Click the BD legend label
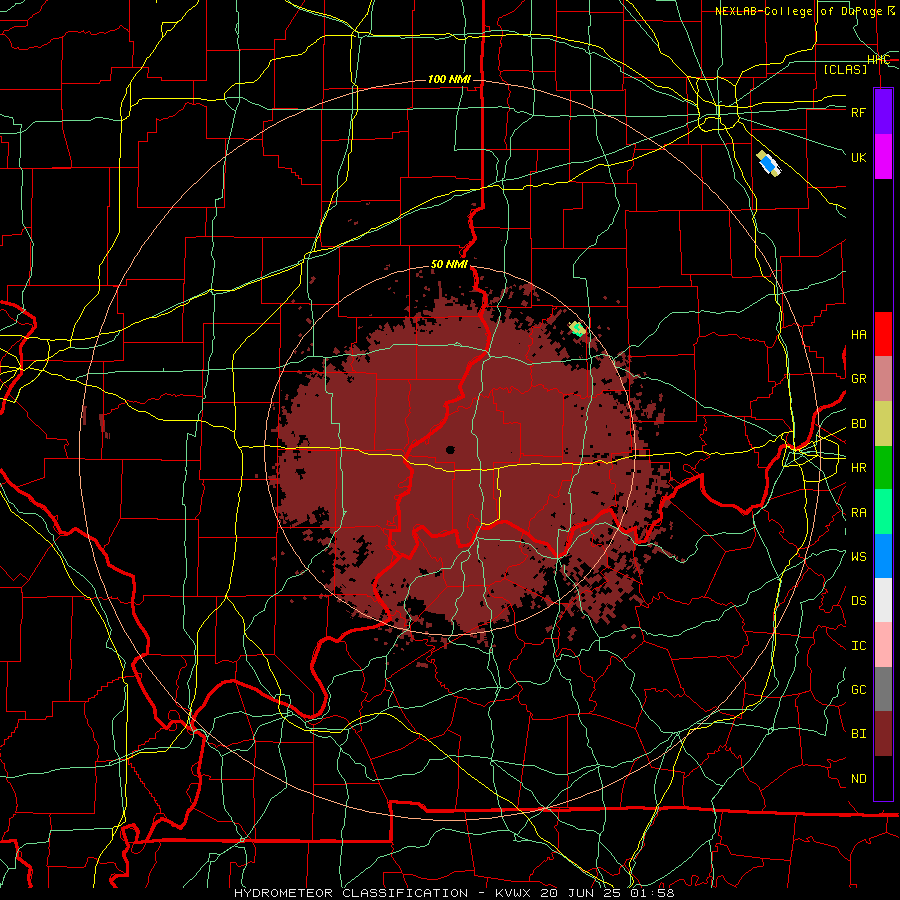The image size is (900, 900). [x=859, y=424]
